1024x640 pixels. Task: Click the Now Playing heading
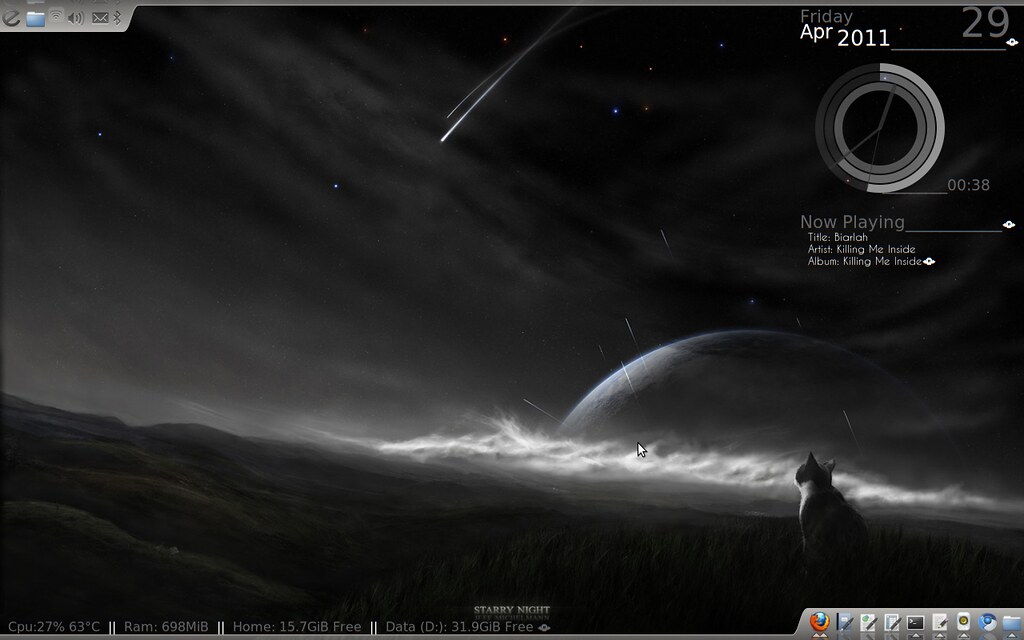click(852, 222)
